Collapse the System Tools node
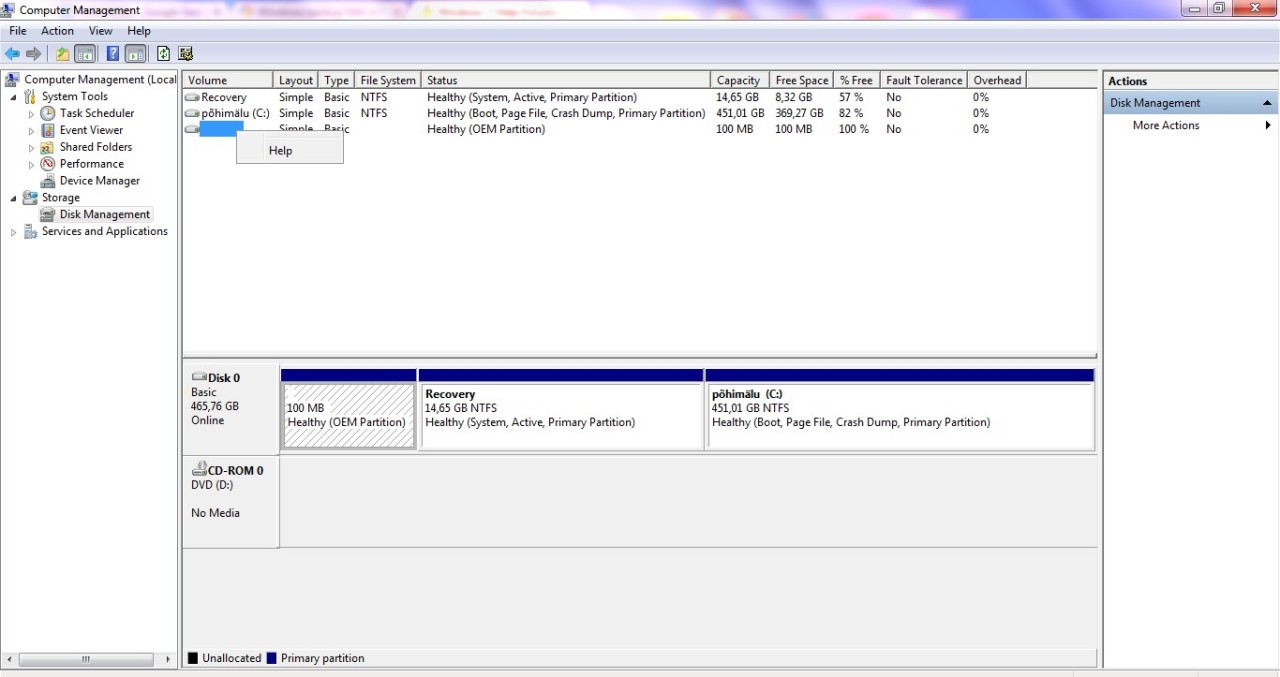 coord(14,97)
